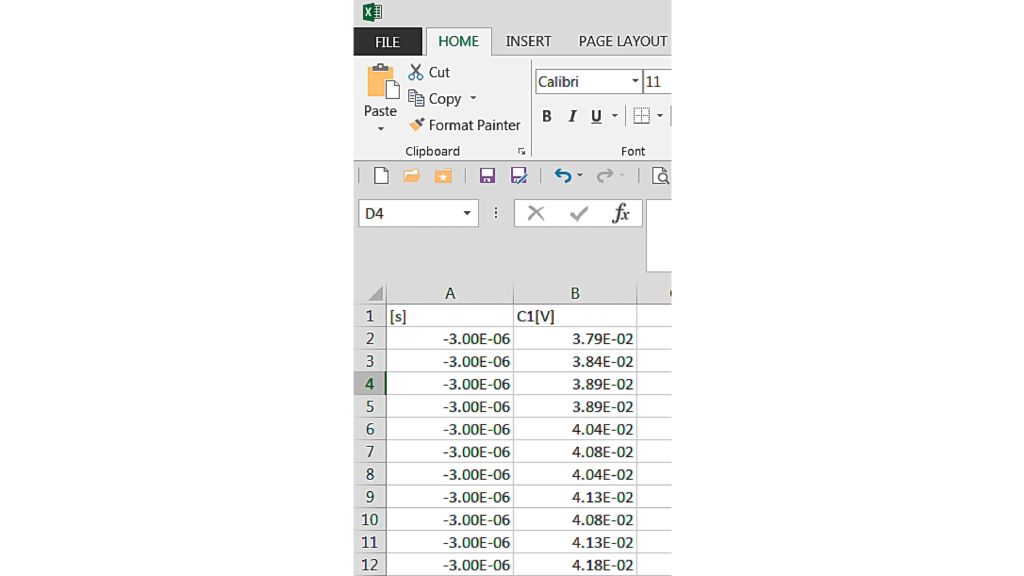1024x576 pixels.
Task: Click the Save As icon
Action: (518, 176)
